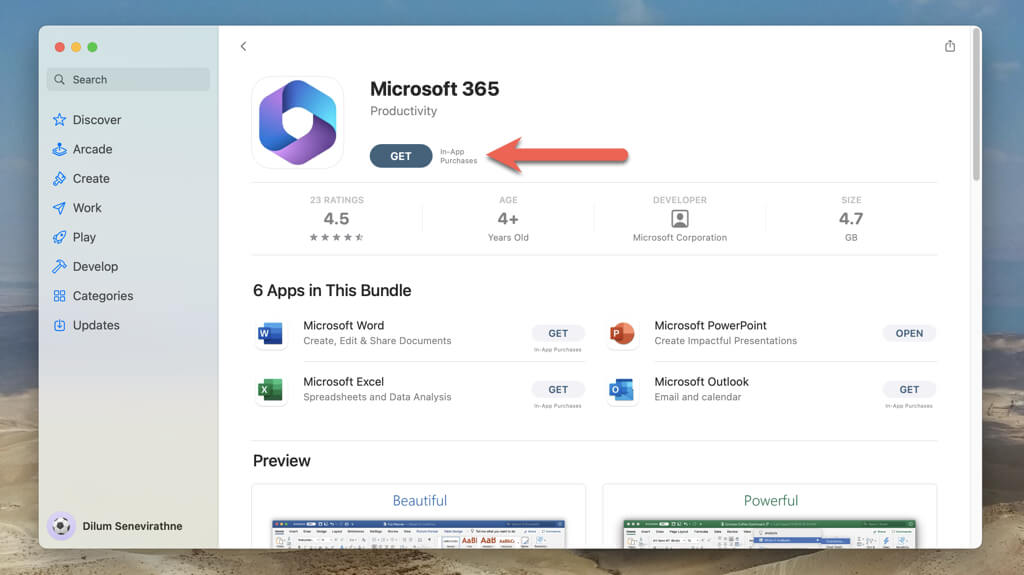Open the Powerful preview screenshot
The image size is (1024, 575).
770,516
